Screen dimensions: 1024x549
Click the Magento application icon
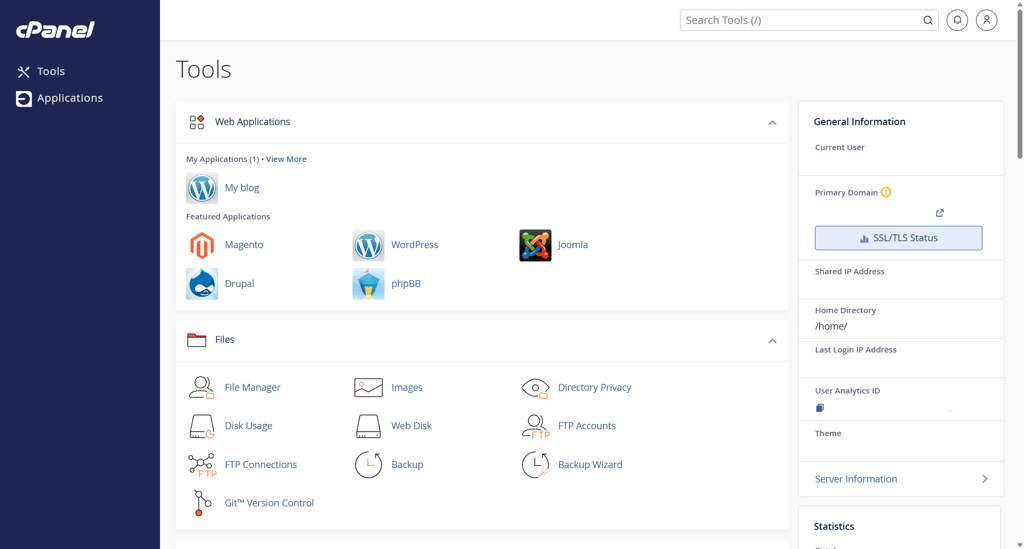[x=202, y=245]
